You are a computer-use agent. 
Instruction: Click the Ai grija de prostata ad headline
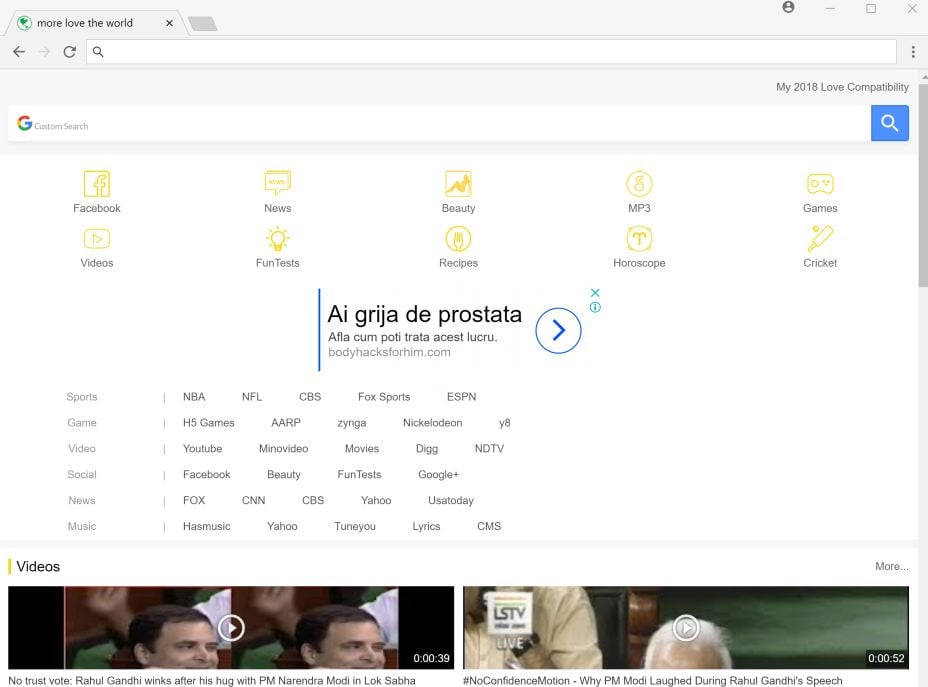(424, 314)
